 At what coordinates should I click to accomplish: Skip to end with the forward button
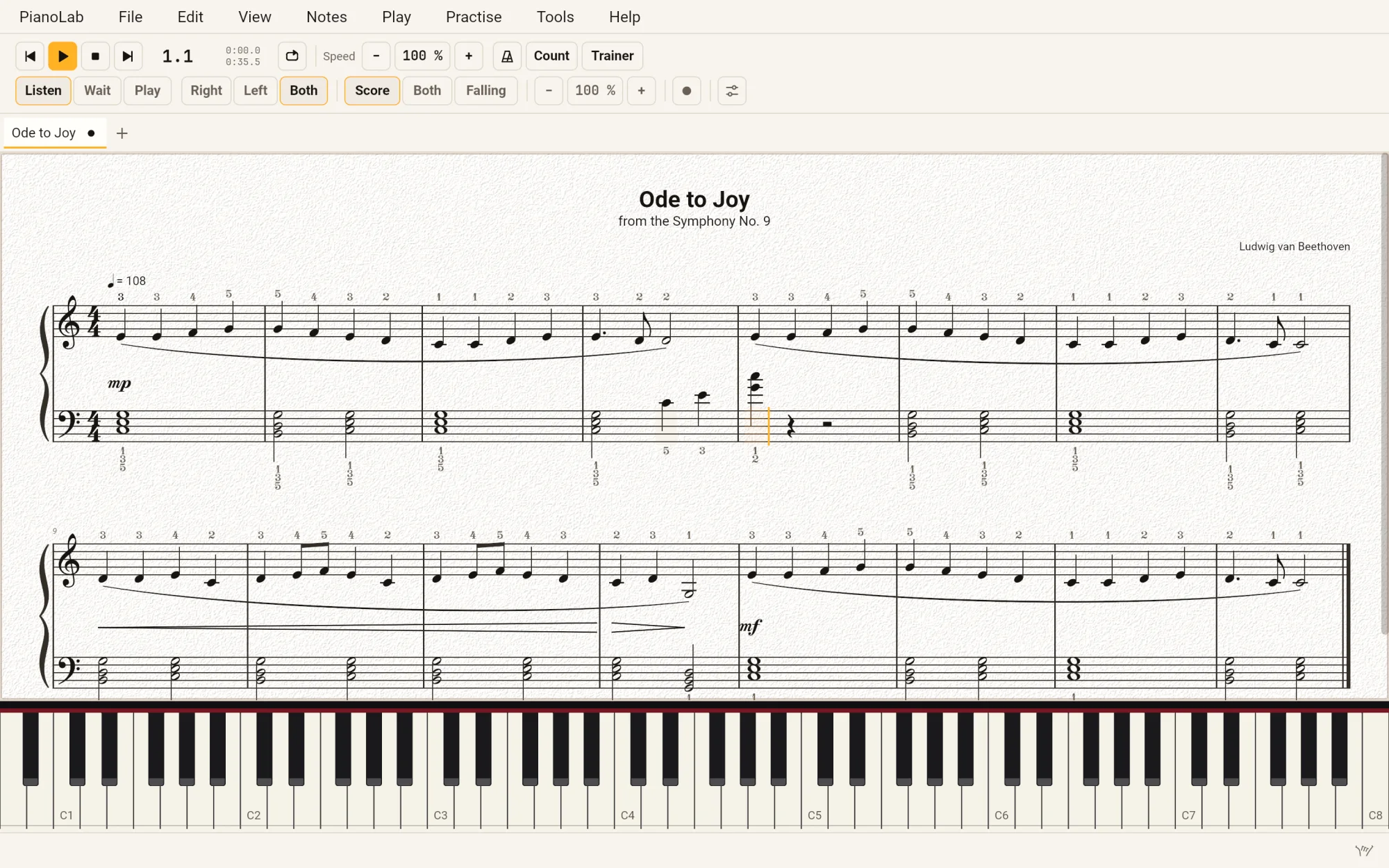pos(128,56)
